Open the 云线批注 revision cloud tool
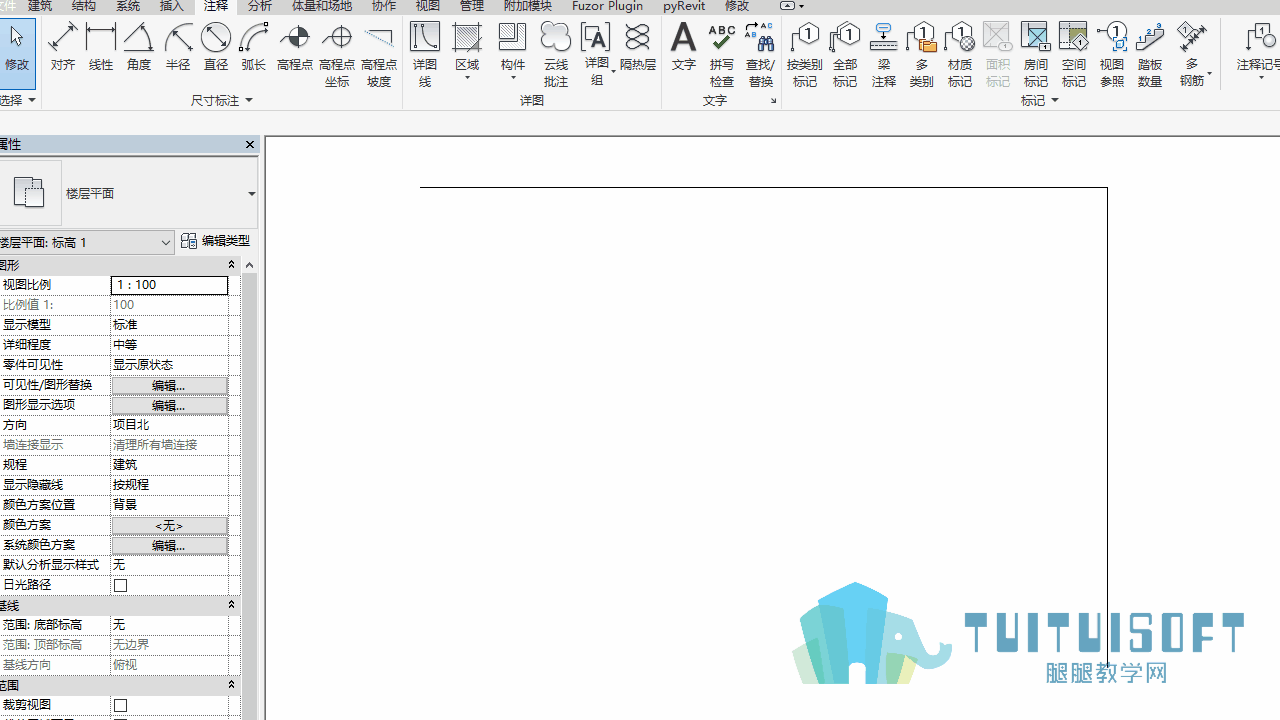 (555, 54)
